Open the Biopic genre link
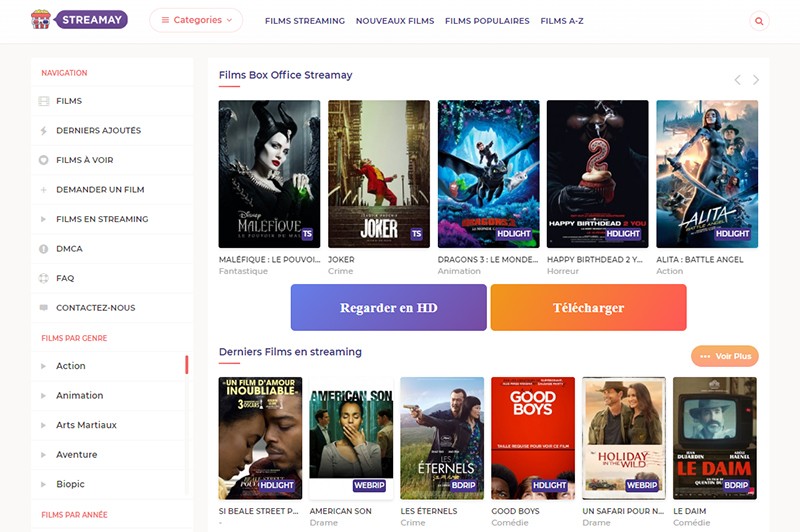The width and height of the screenshot is (800, 532). coord(70,485)
